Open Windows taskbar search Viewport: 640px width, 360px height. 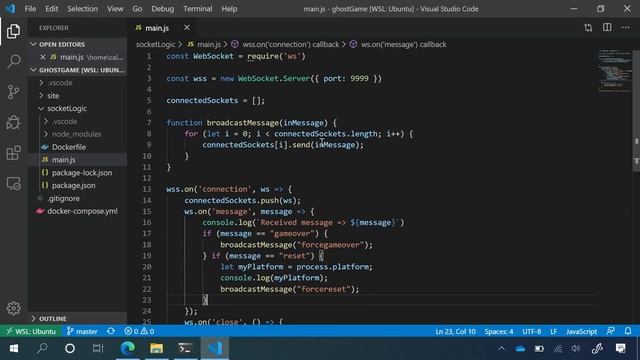(x=42, y=348)
